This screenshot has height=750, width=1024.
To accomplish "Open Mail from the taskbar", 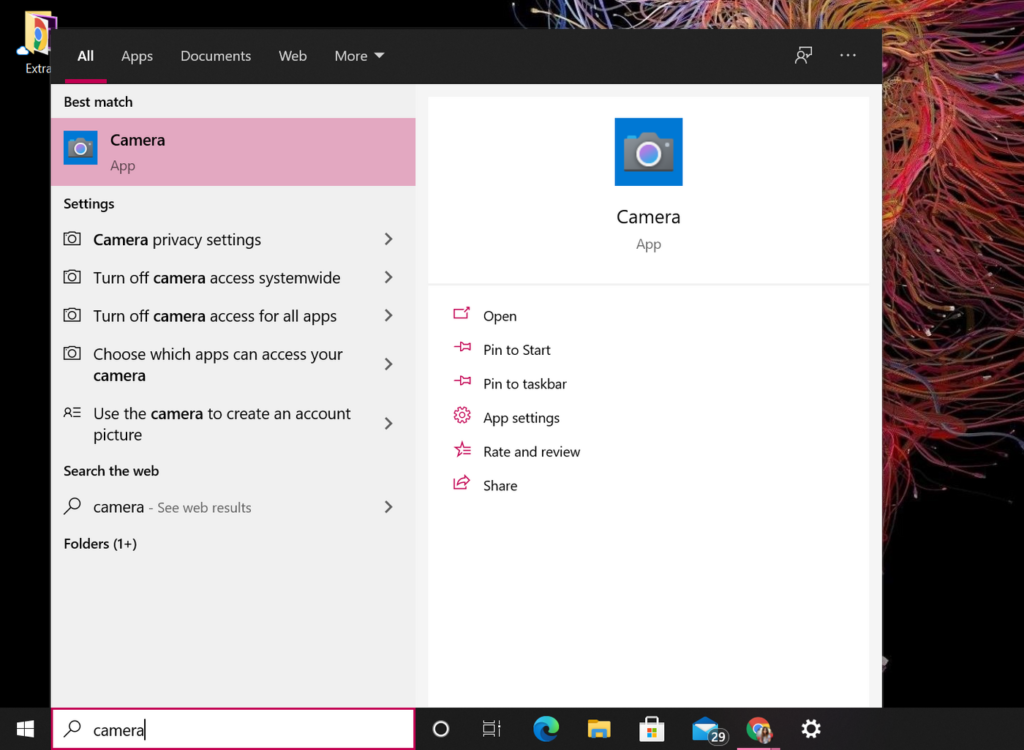I will tap(706, 729).
